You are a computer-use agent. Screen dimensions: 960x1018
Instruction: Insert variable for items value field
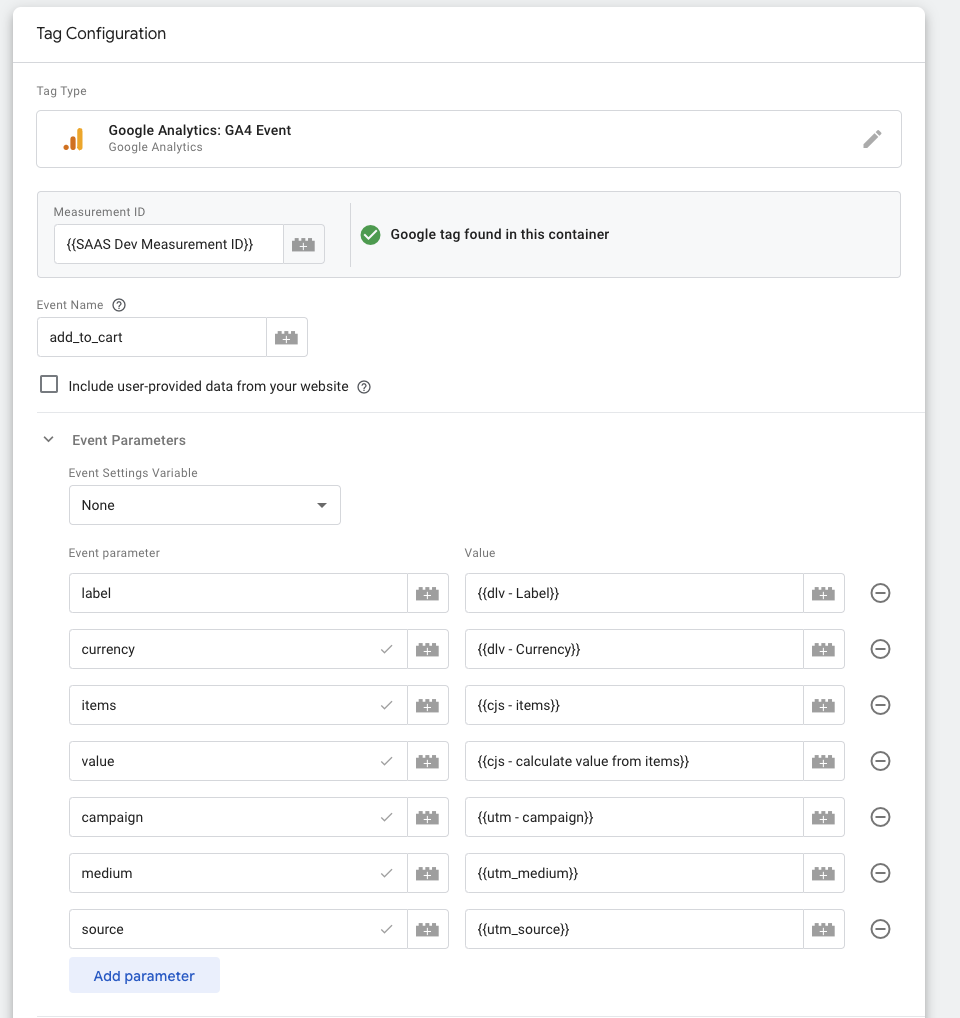[823, 705]
